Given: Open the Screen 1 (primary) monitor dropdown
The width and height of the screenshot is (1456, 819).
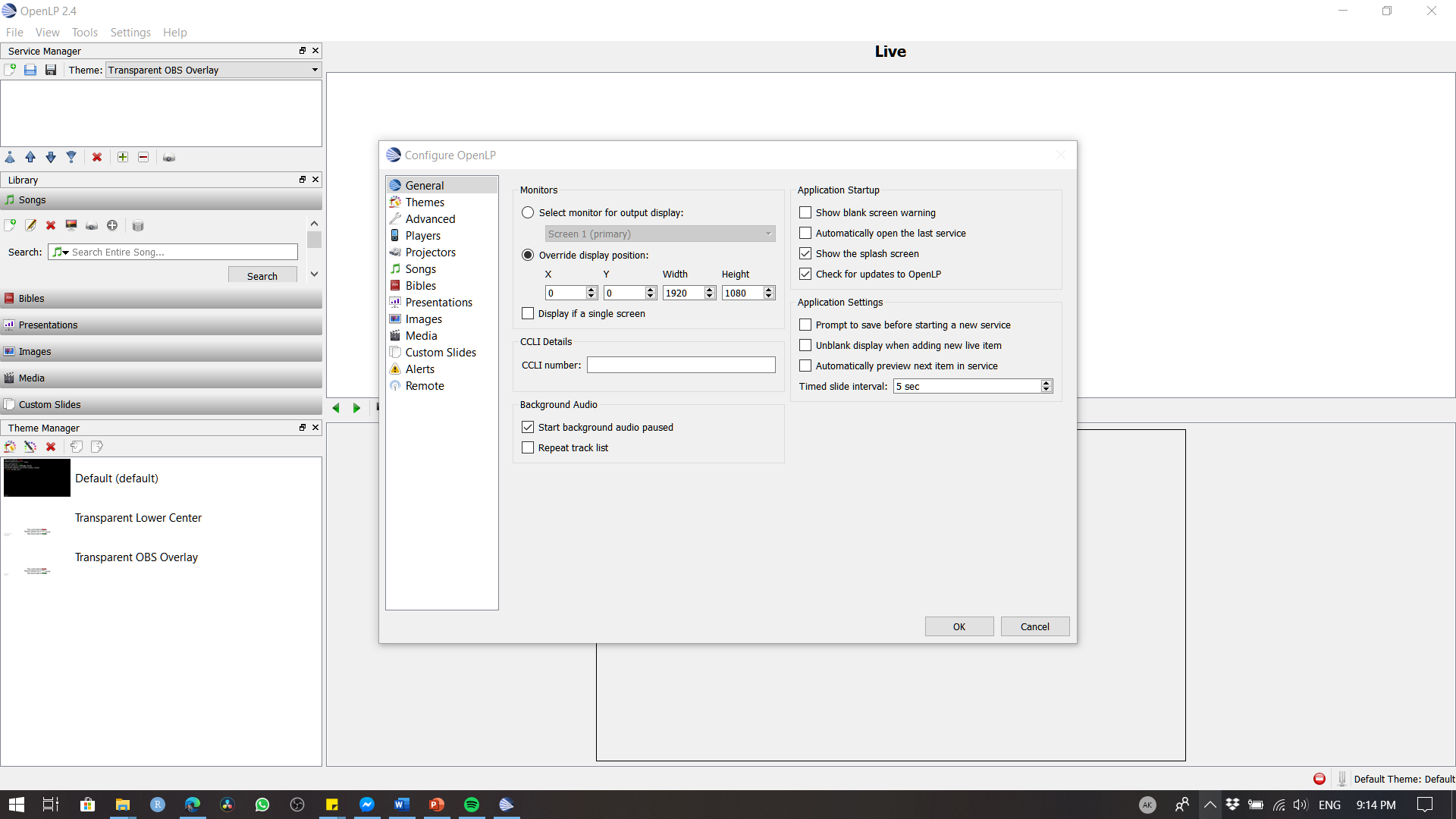Looking at the screenshot, I should click(x=768, y=234).
